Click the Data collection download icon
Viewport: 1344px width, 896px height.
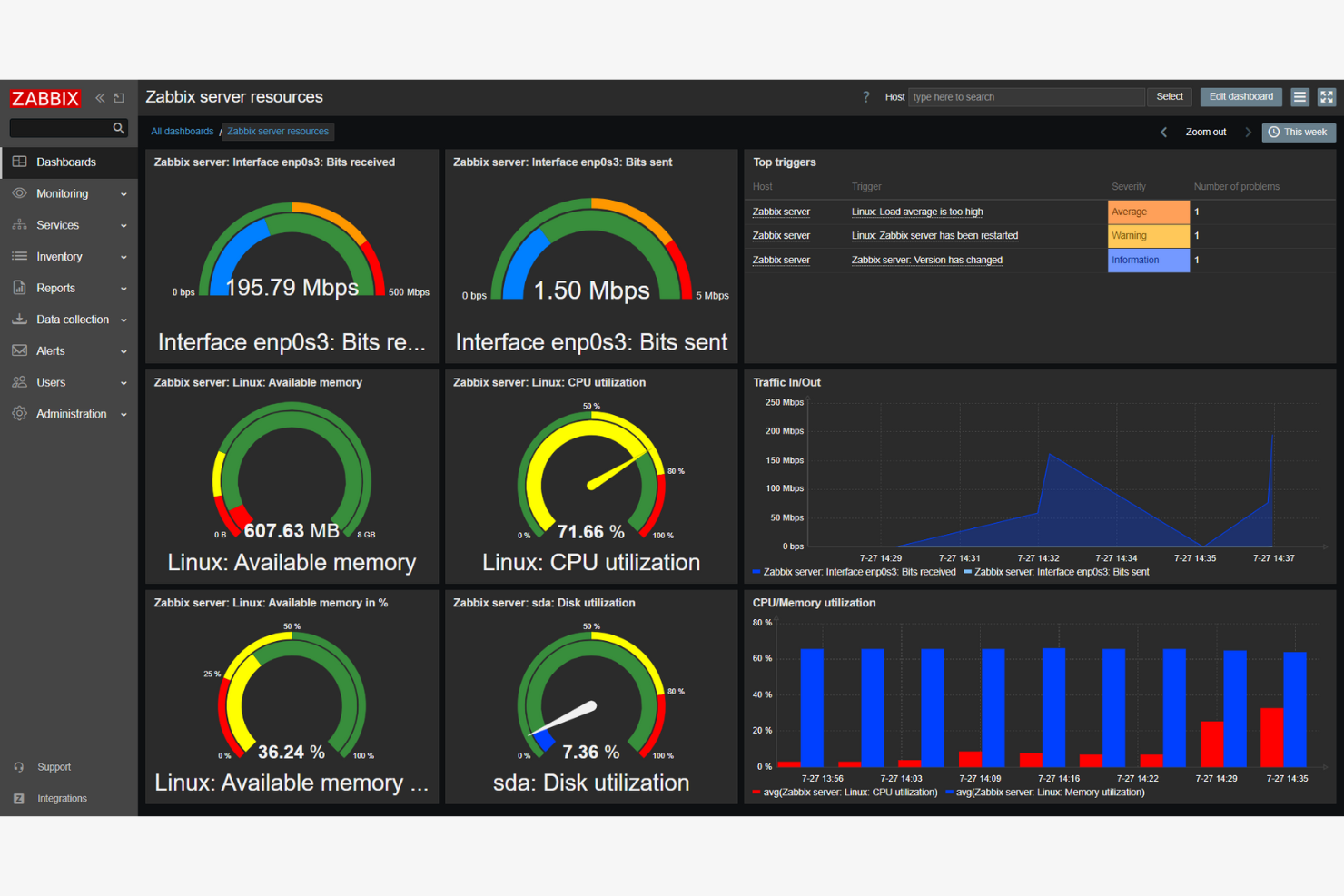tap(19, 320)
